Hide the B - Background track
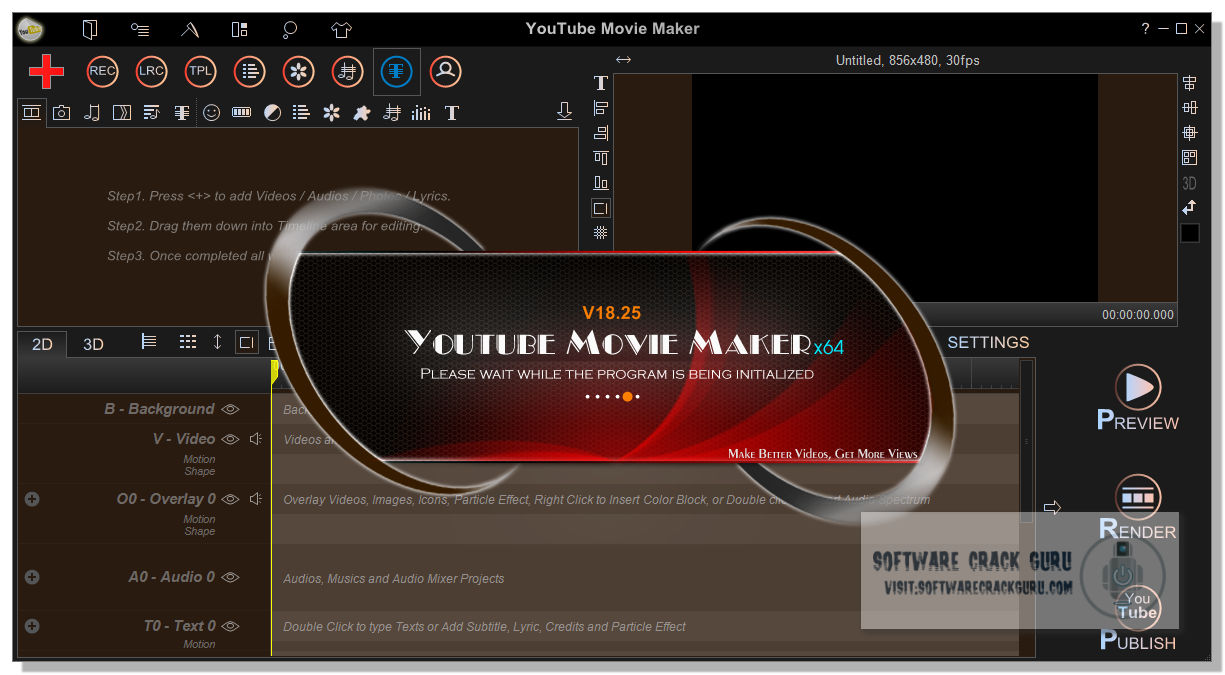 click(231, 409)
